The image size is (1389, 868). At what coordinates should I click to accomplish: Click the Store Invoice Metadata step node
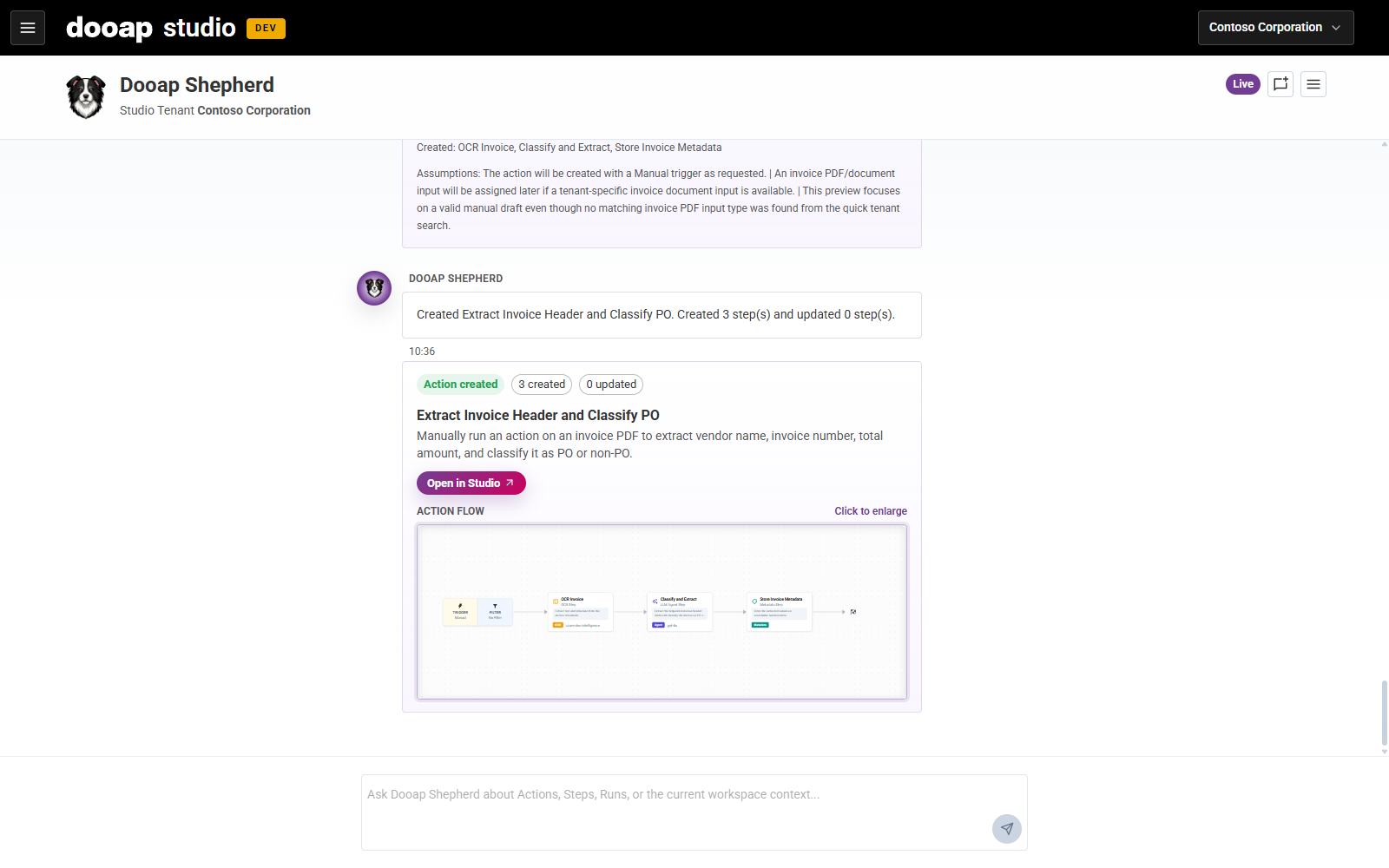[x=780, y=612]
